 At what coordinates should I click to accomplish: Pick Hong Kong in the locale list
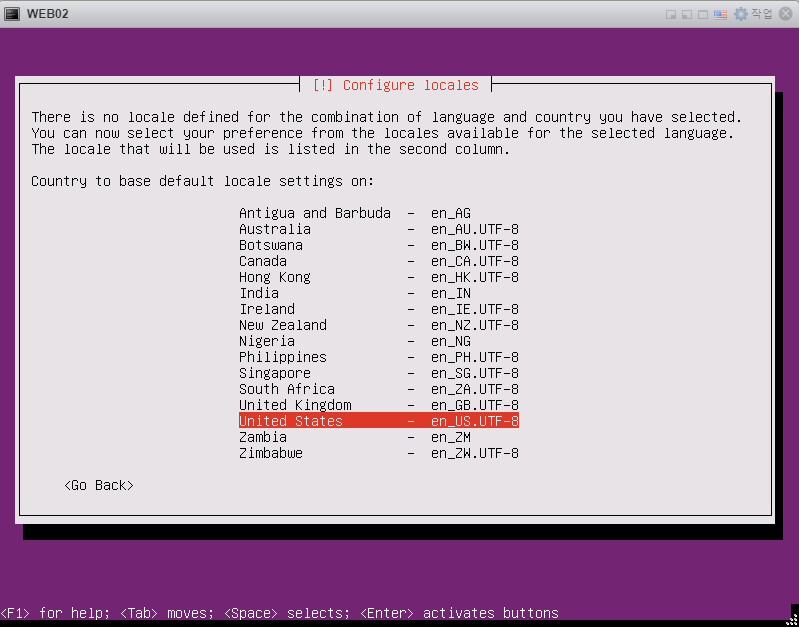tap(379, 277)
